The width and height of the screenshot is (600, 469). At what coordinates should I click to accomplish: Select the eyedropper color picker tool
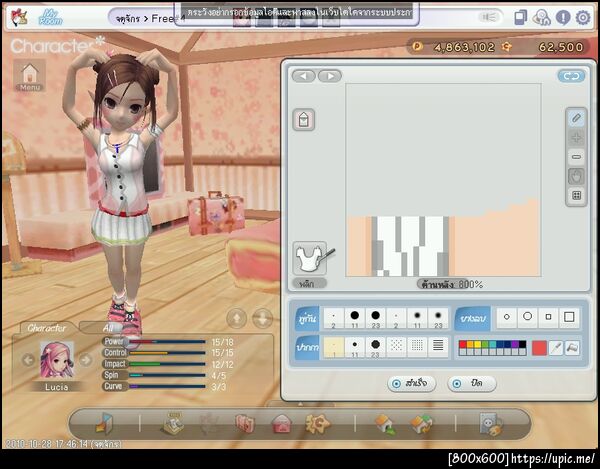coord(556,348)
